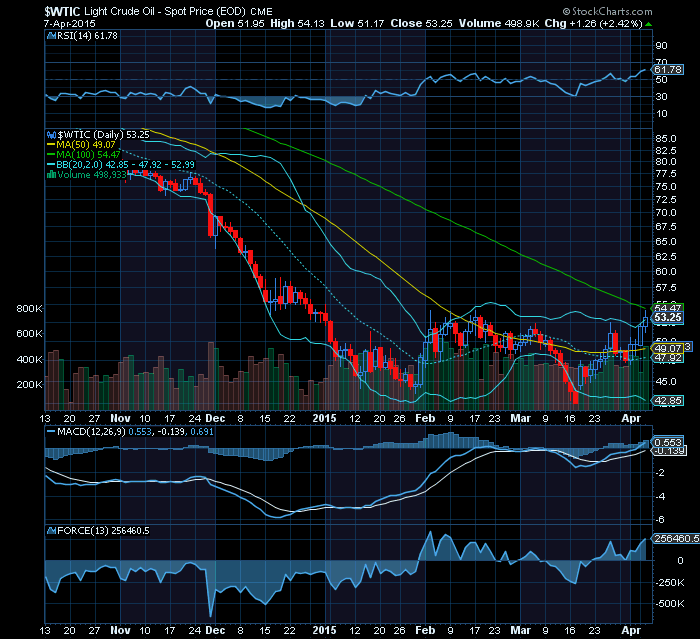The height and width of the screenshot is (639, 700).
Task: Click the 0.553 MACD value tag
Action: (x=668, y=442)
